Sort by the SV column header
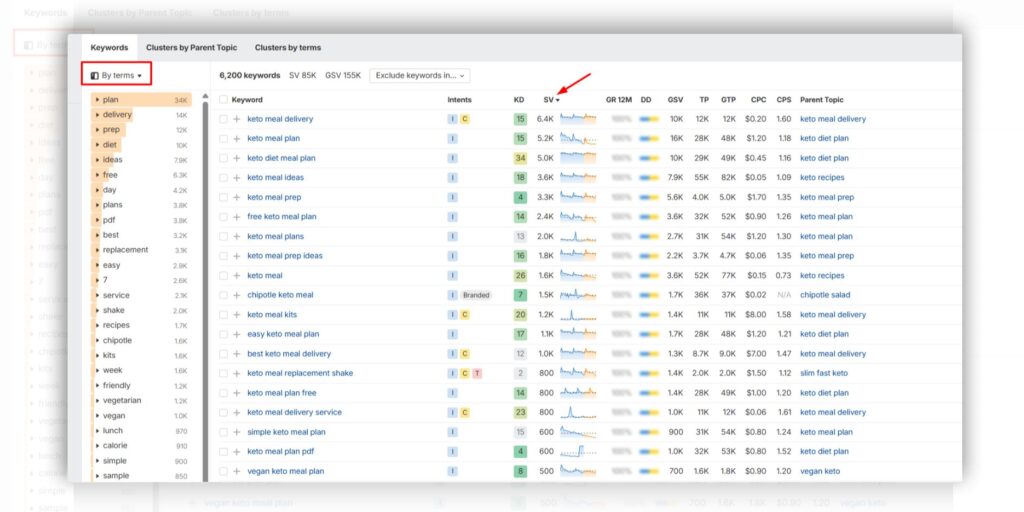The height and width of the screenshot is (512, 1024). pos(551,100)
